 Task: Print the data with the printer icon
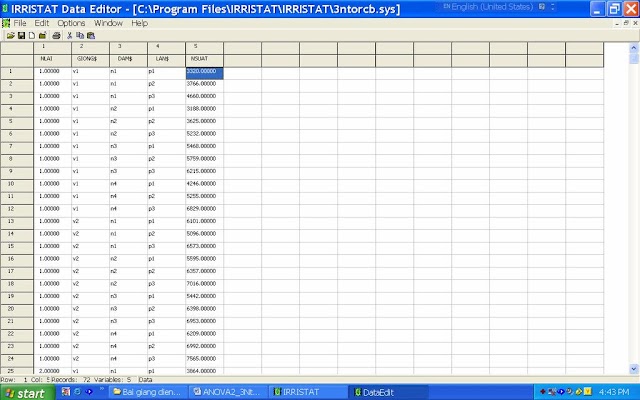[56, 36]
